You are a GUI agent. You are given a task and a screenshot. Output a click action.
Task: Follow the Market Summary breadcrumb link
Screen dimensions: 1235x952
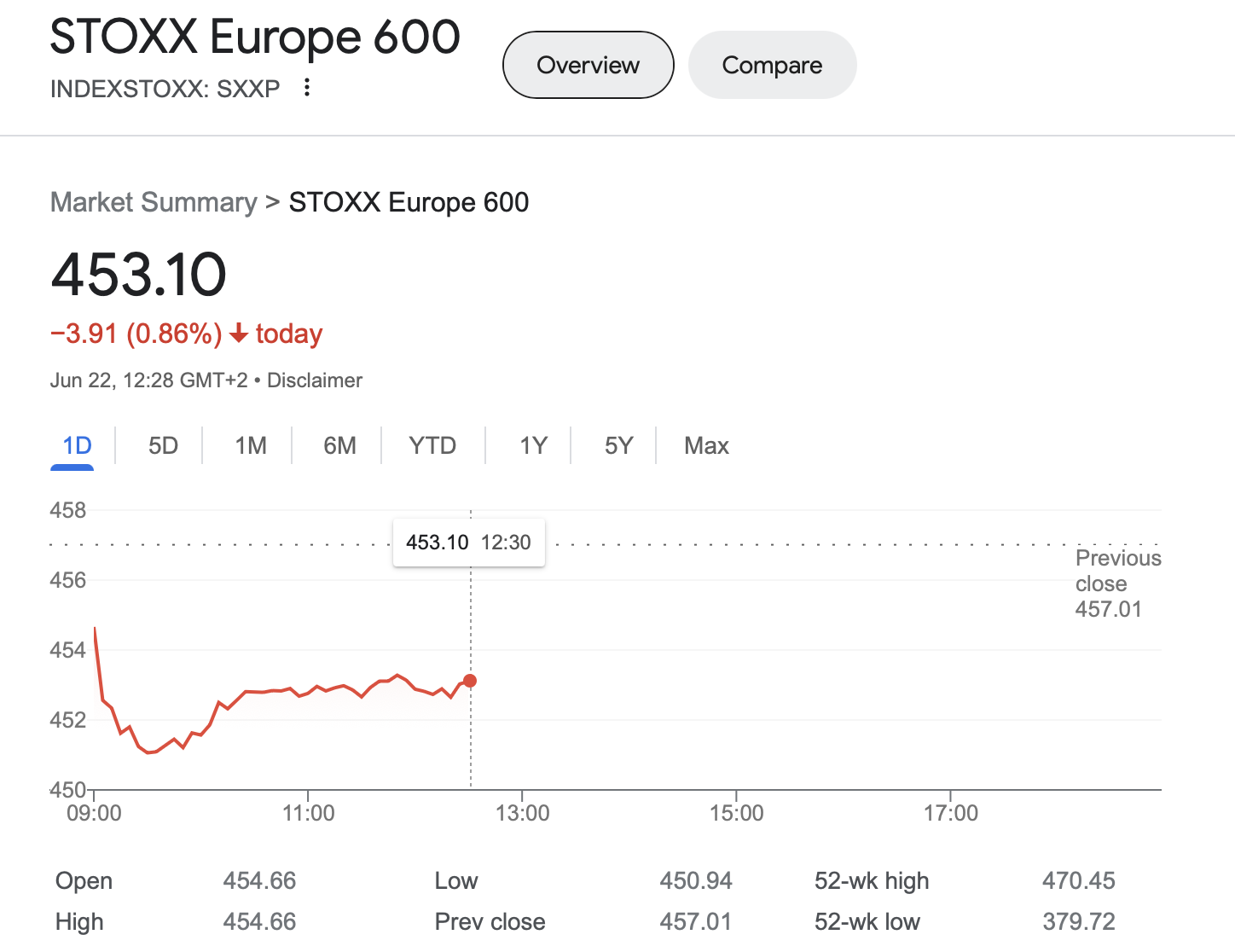coord(154,202)
